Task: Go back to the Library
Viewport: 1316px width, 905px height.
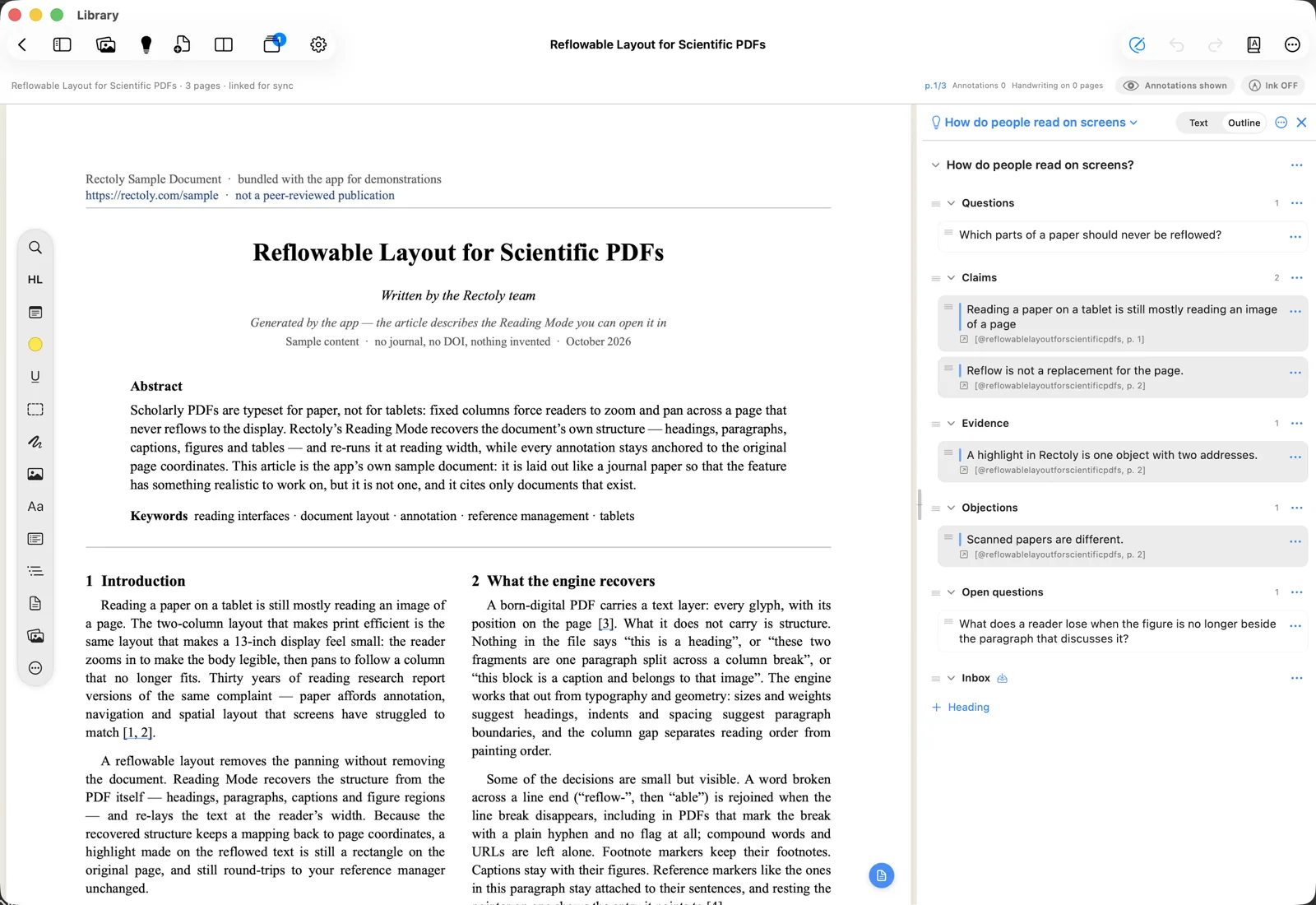Action: (22, 44)
